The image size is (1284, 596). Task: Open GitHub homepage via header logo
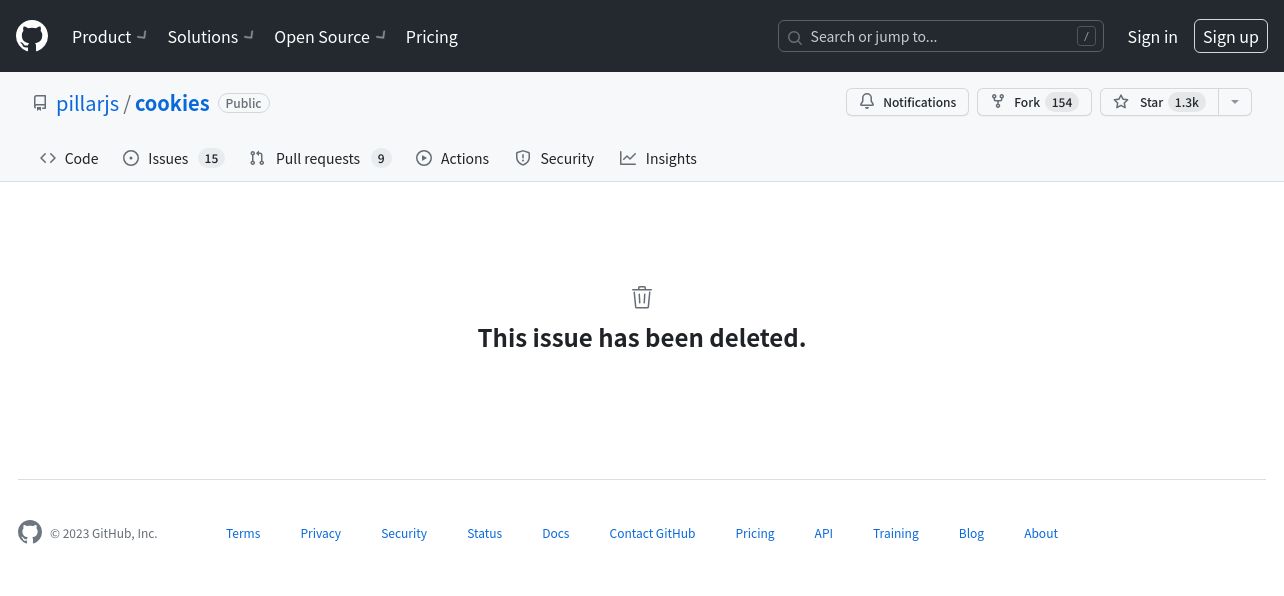pos(32,36)
